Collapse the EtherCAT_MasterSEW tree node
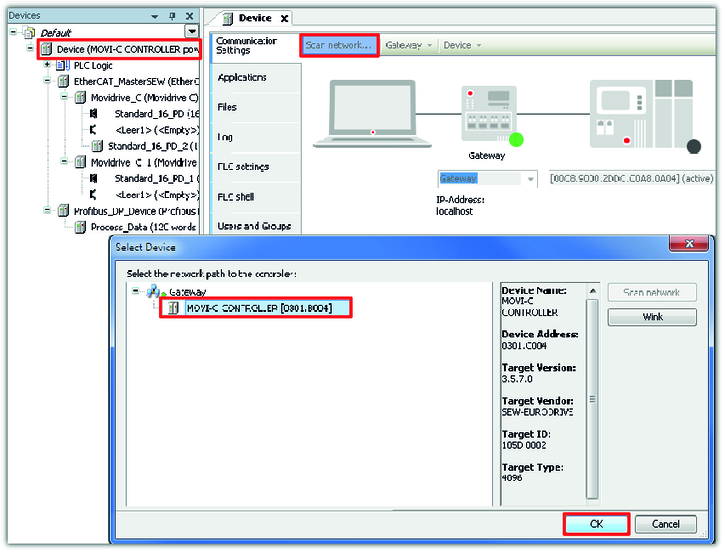725x553 pixels. (46, 81)
